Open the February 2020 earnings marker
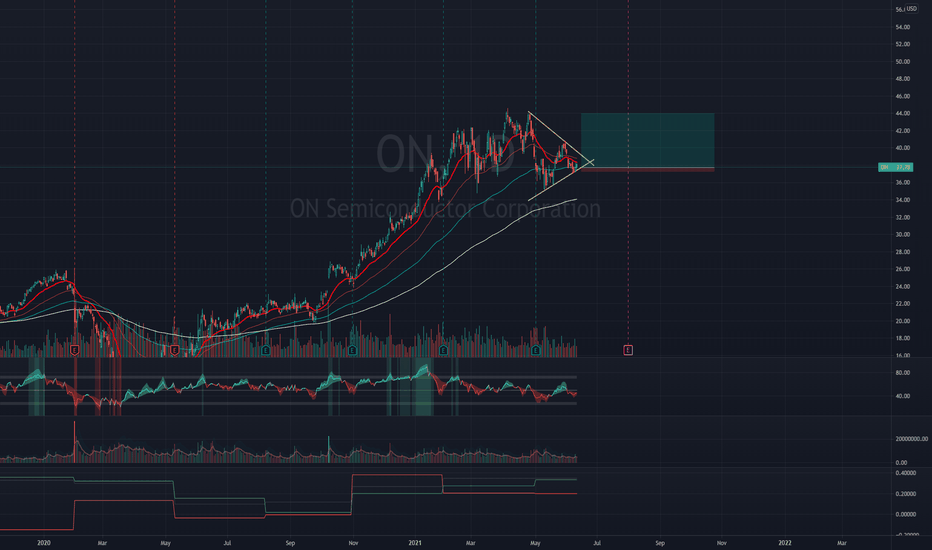 75,350
